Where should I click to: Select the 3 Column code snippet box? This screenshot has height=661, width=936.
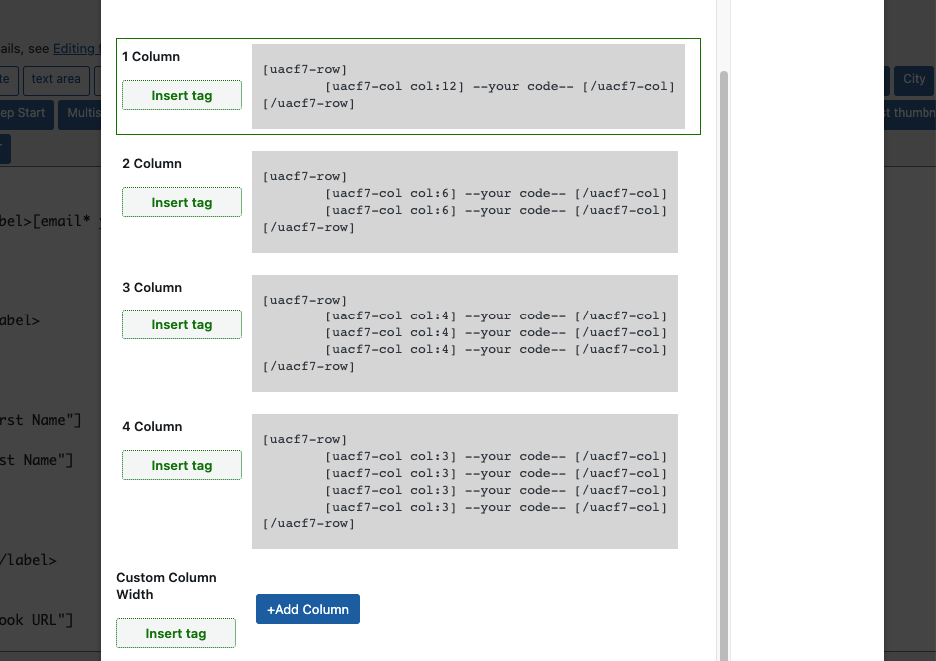tap(464, 333)
